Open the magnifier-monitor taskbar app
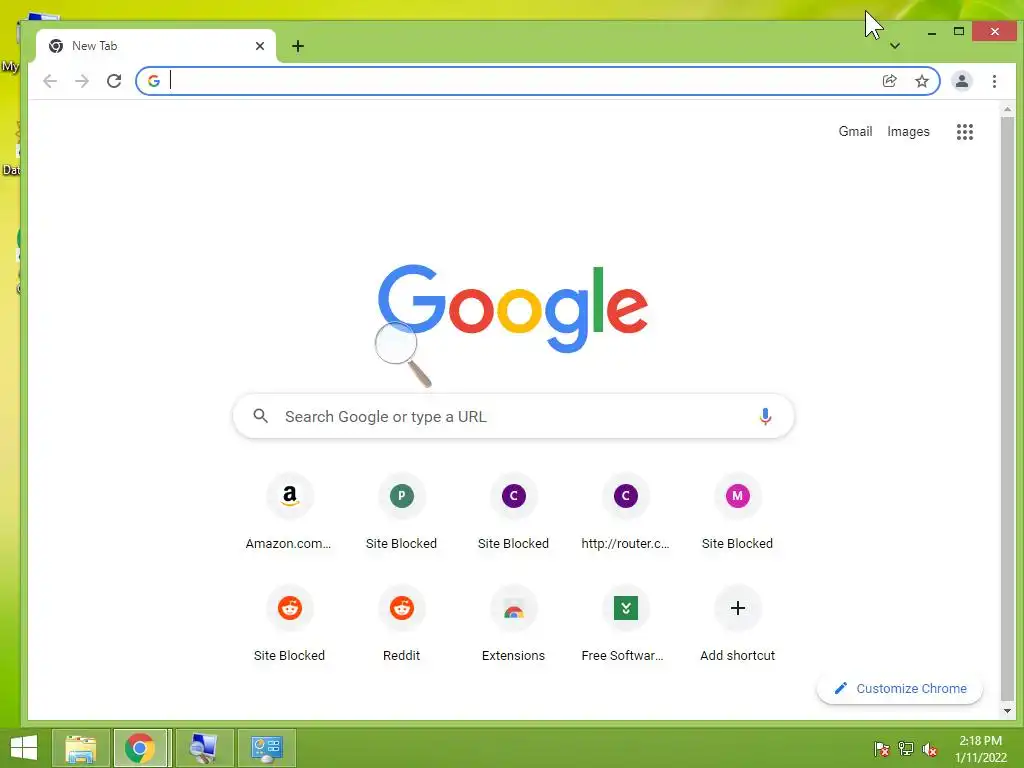Viewport: 1024px width, 768px height. 204,748
